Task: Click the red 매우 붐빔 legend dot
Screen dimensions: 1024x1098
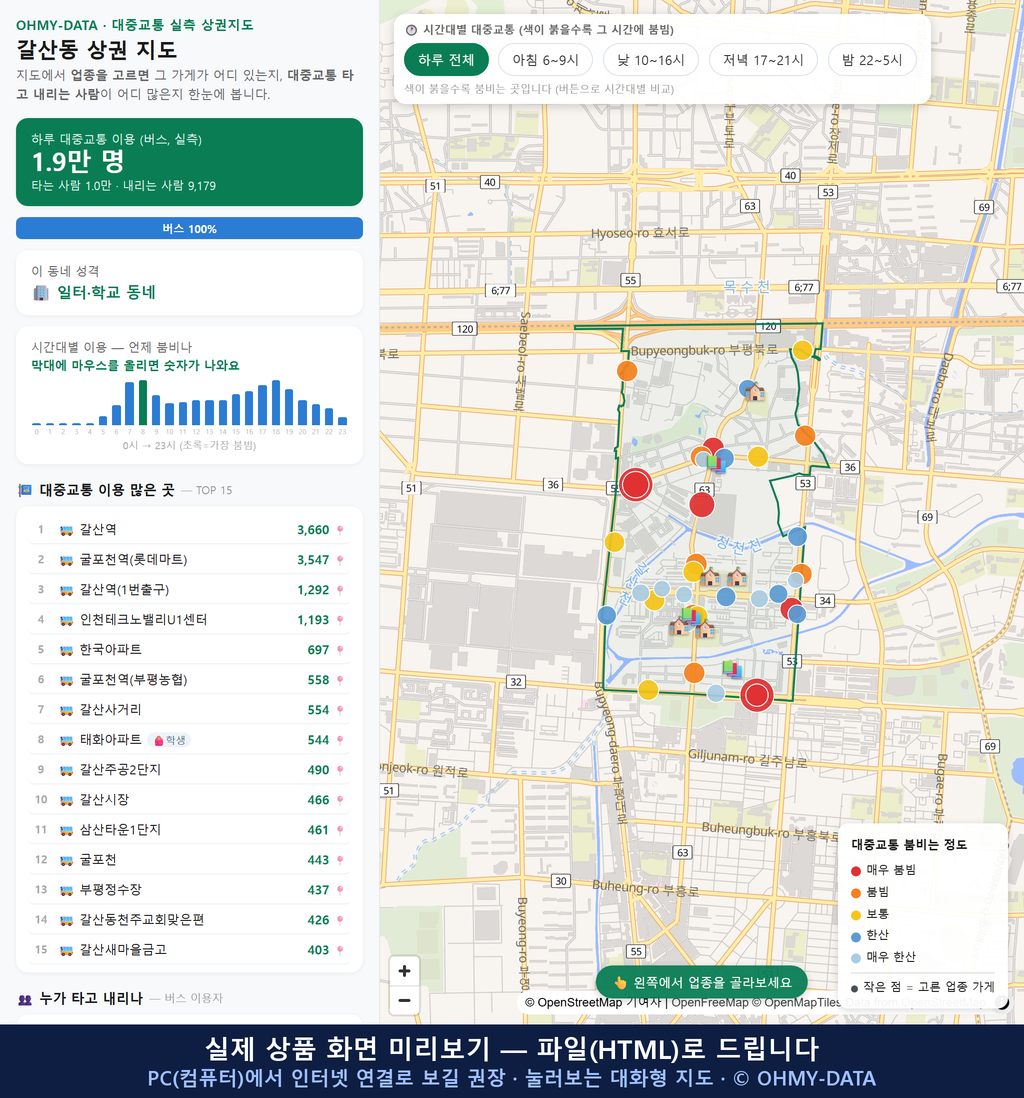Action: pyautogui.click(x=855, y=871)
